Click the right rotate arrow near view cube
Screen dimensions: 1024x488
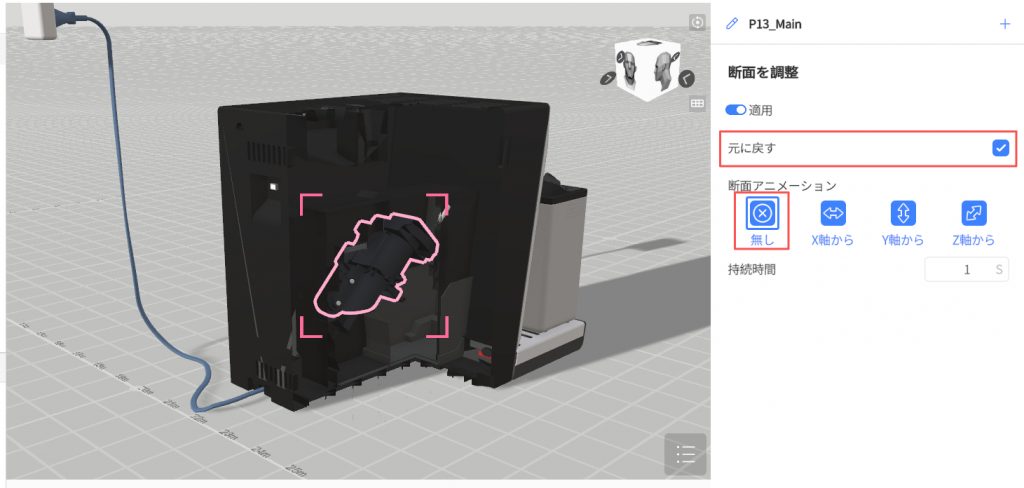[685, 77]
